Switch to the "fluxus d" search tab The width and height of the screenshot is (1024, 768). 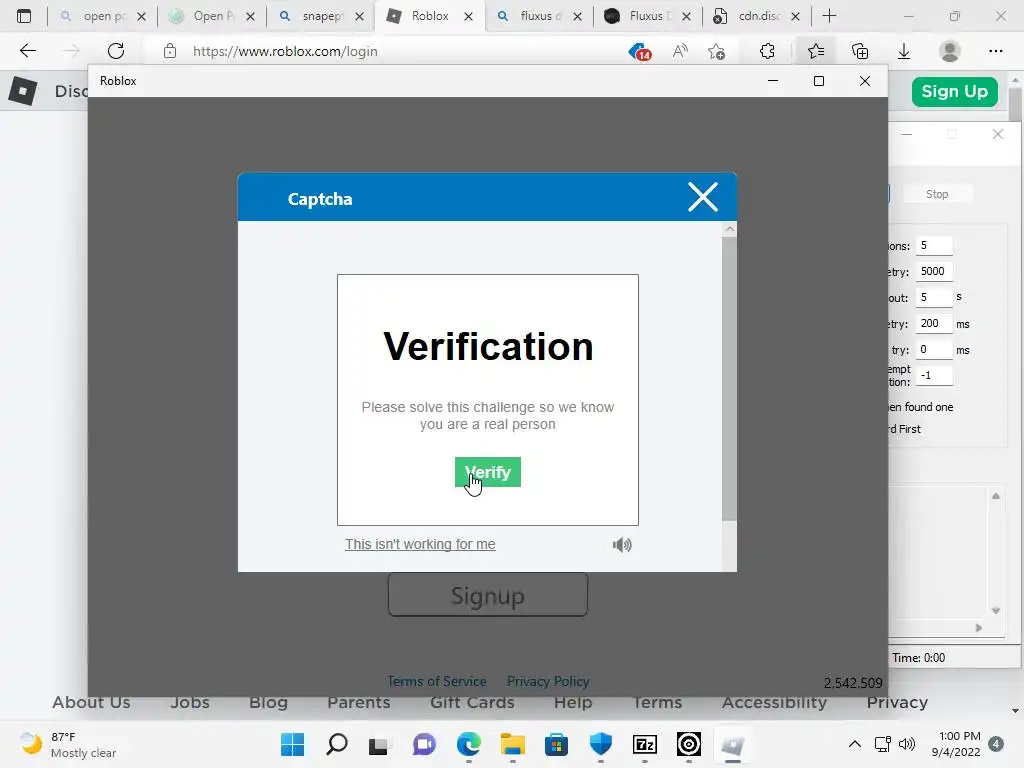[x=539, y=16]
